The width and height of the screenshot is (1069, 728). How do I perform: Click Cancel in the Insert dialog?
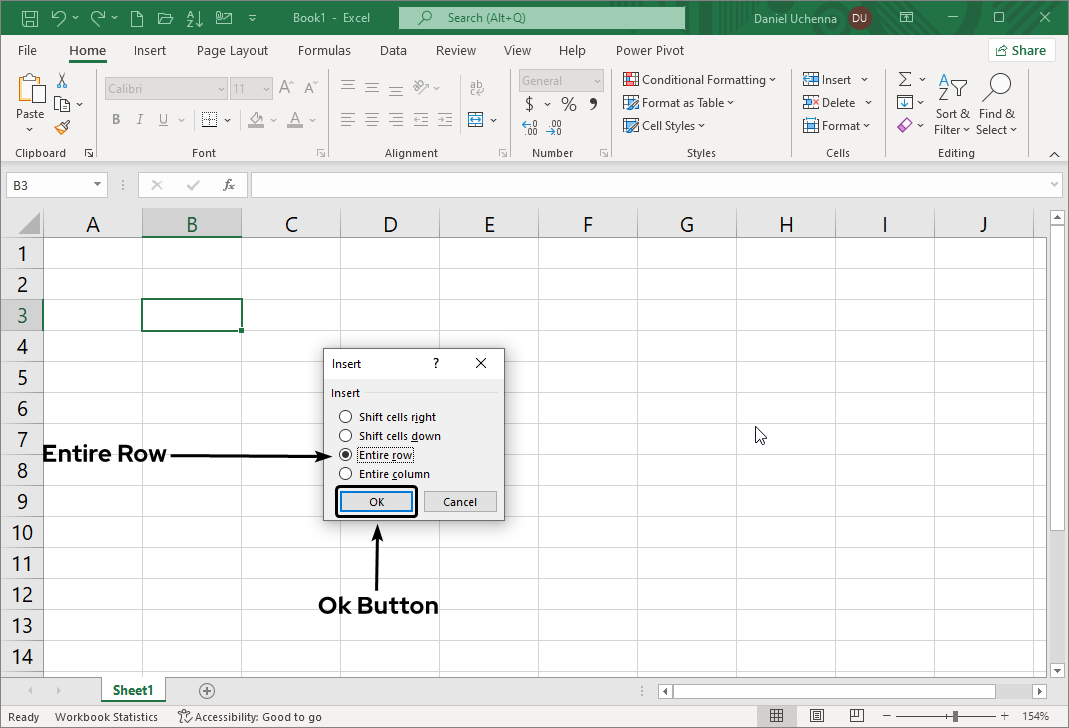(x=460, y=502)
